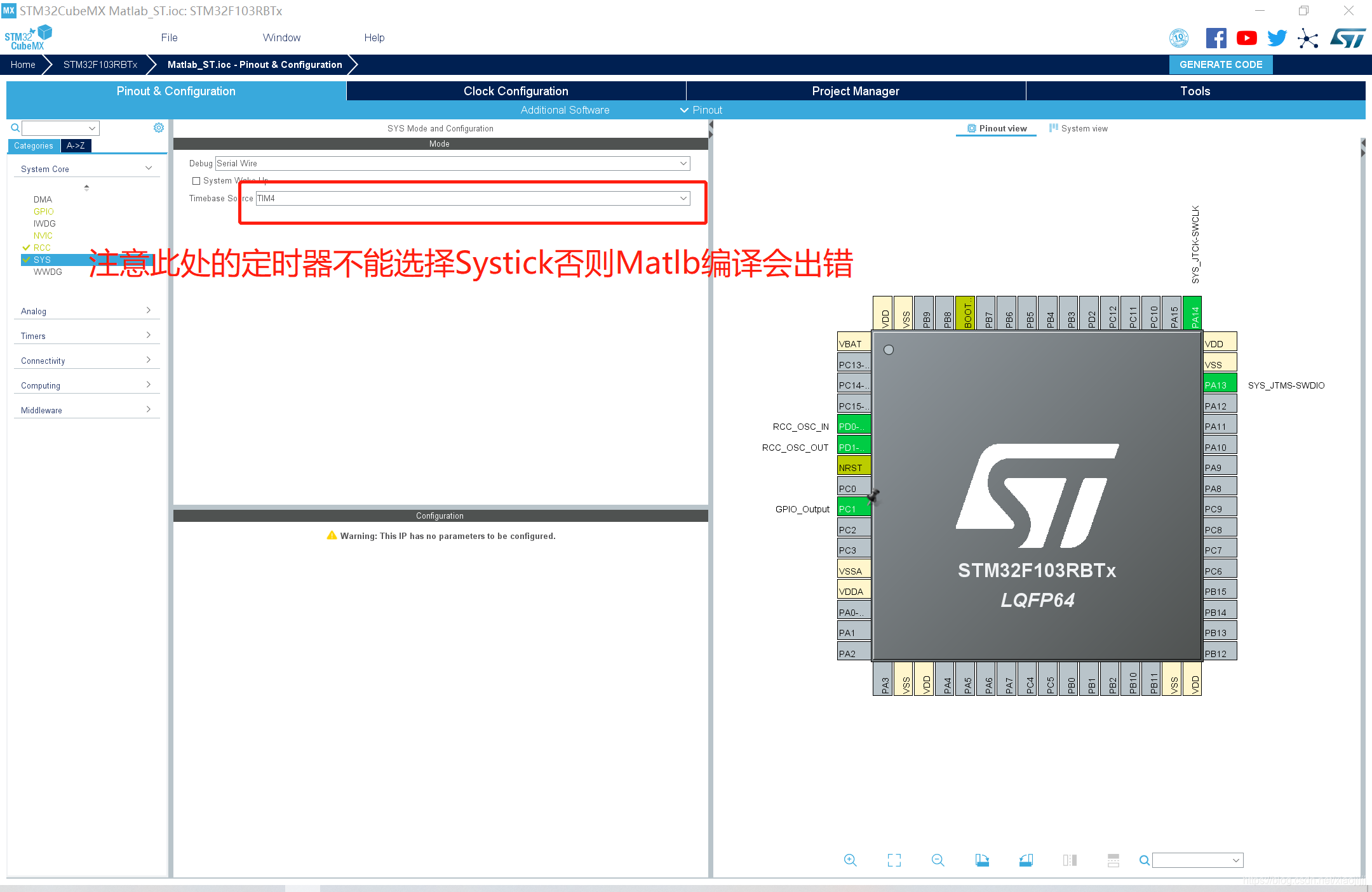Open the peripheral search combo box

coord(60,128)
